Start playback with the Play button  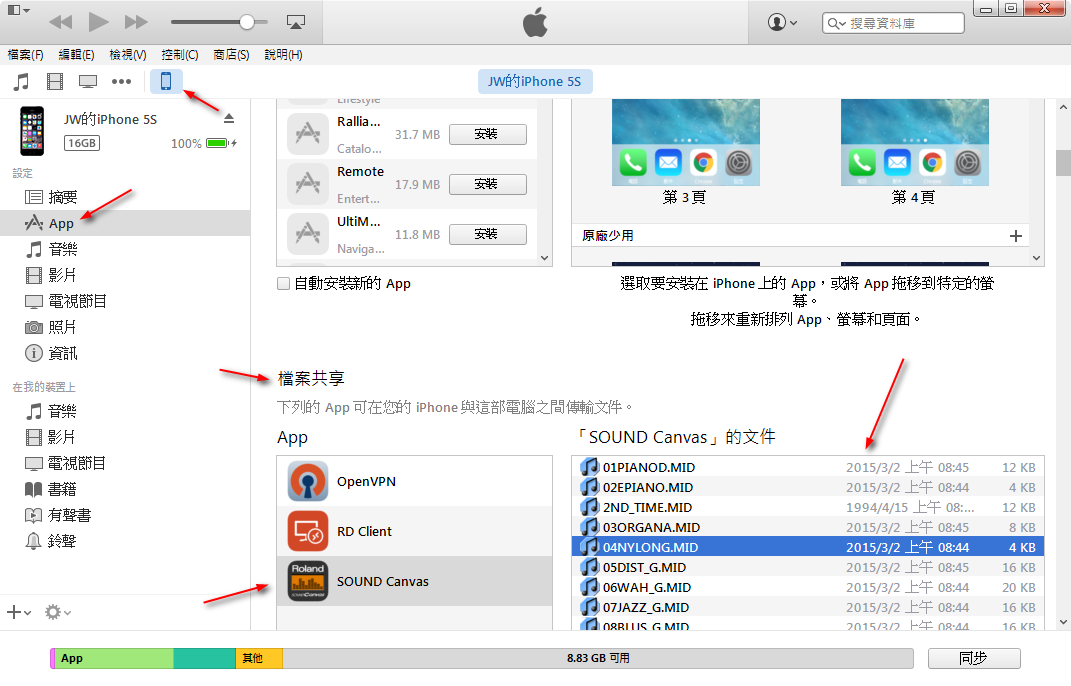pyautogui.click(x=98, y=22)
